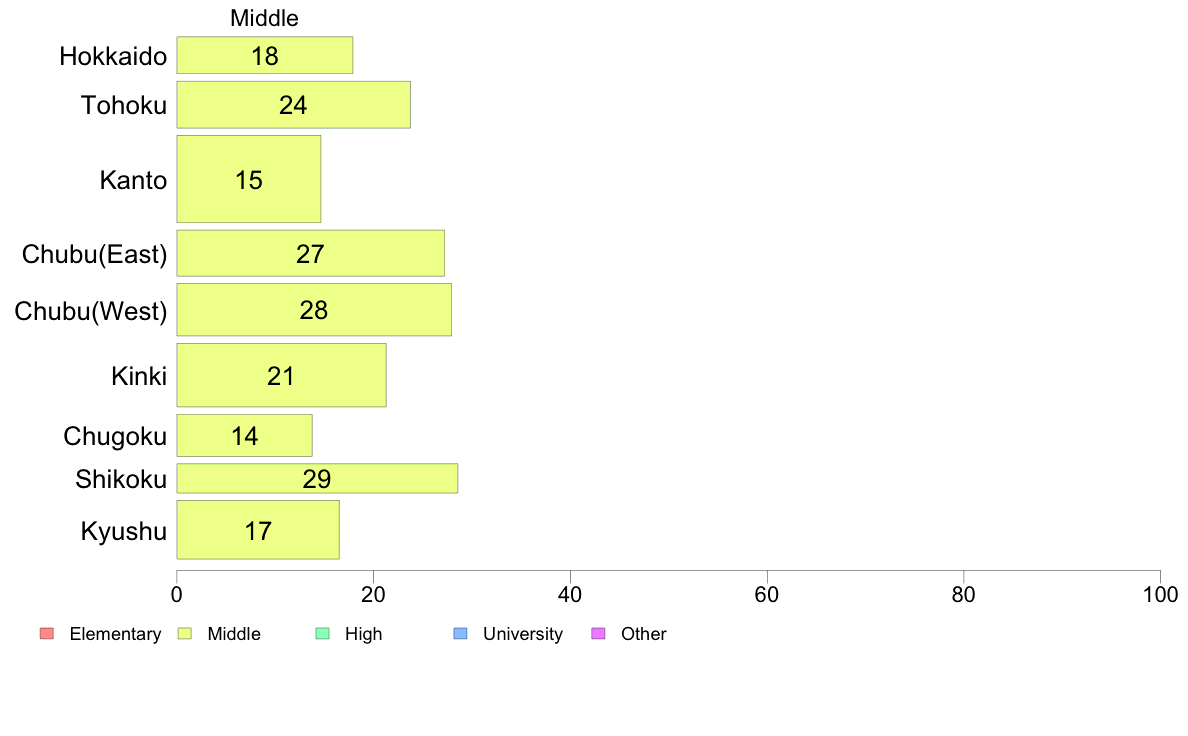This screenshot has width=1188, height=736.
Task: Click the Elementary red legend swatch
Action: (47, 634)
